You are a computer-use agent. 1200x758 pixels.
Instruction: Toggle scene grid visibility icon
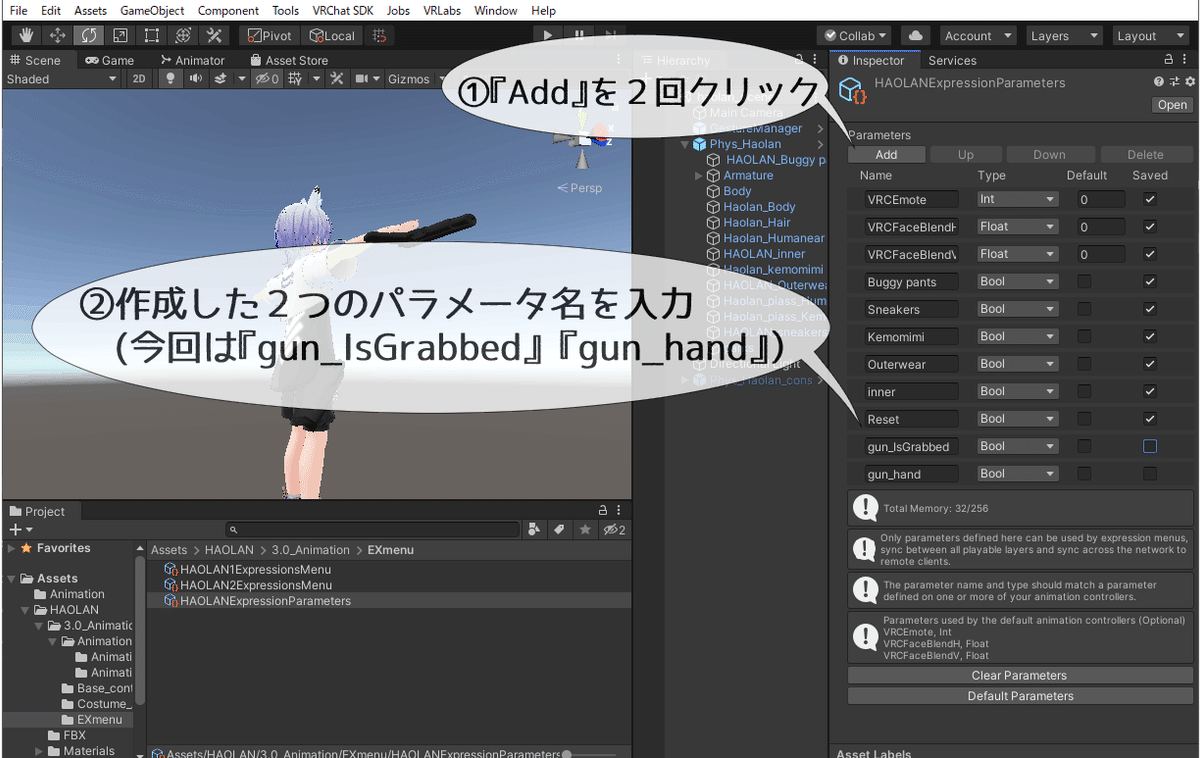297,79
